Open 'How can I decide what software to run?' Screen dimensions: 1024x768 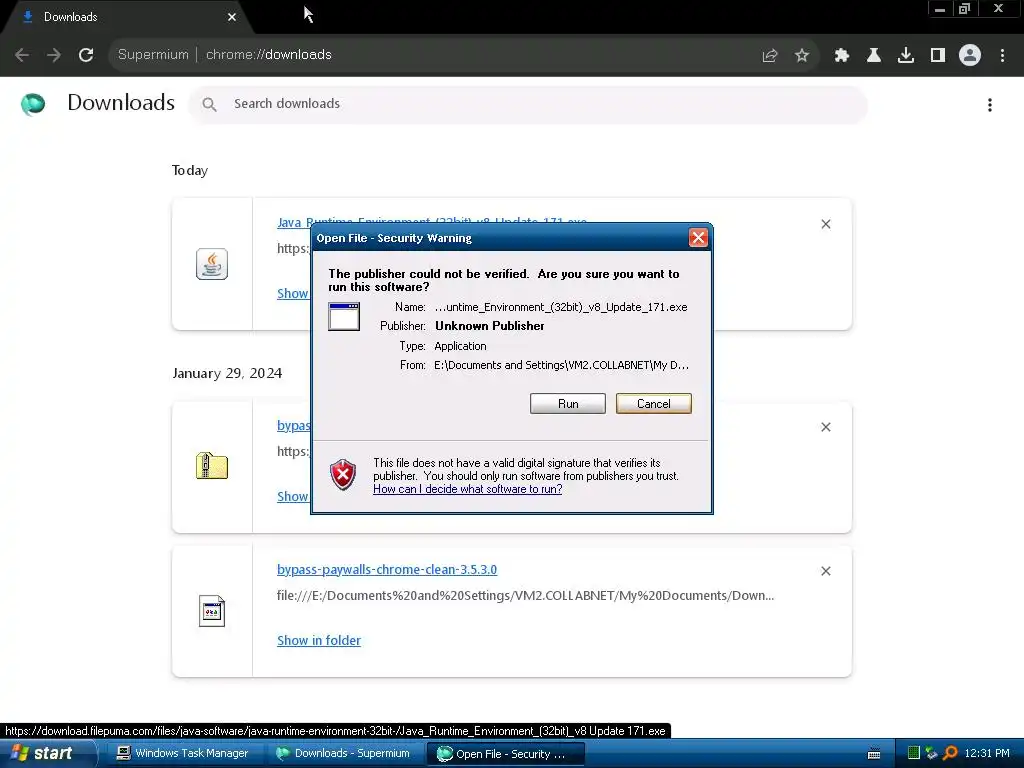point(468,489)
